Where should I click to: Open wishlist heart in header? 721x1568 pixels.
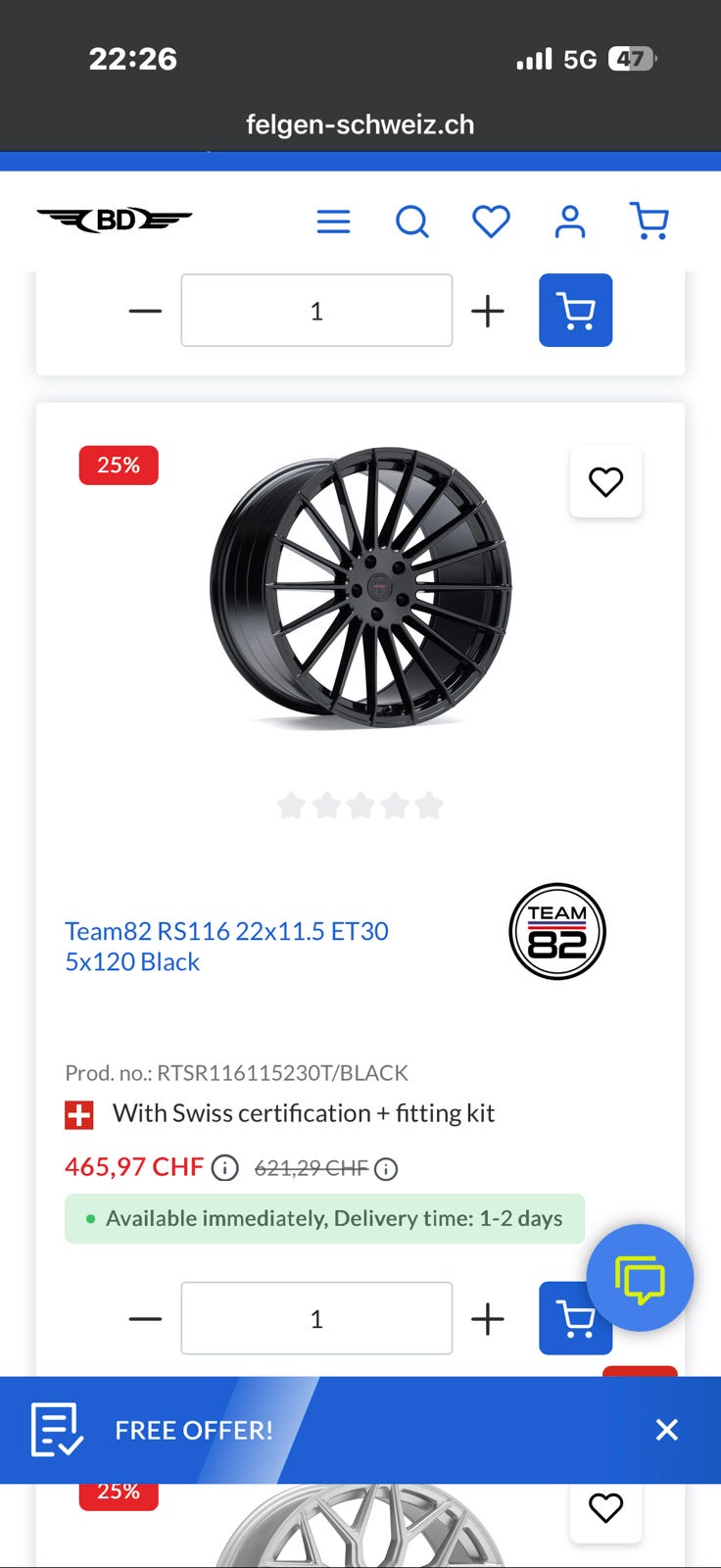[x=491, y=221]
